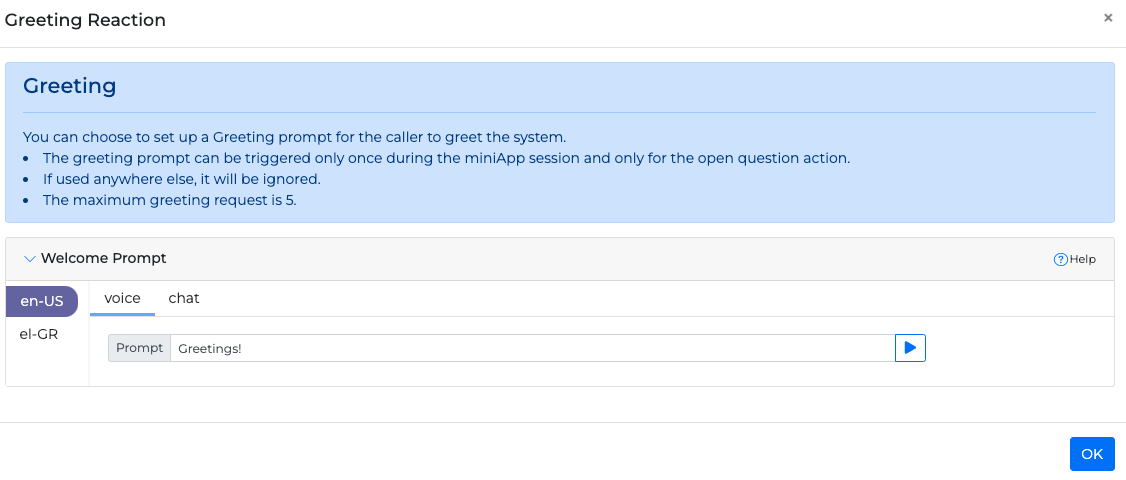
Task: Click the Help question mark icon
Action: pyautogui.click(x=1061, y=259)
